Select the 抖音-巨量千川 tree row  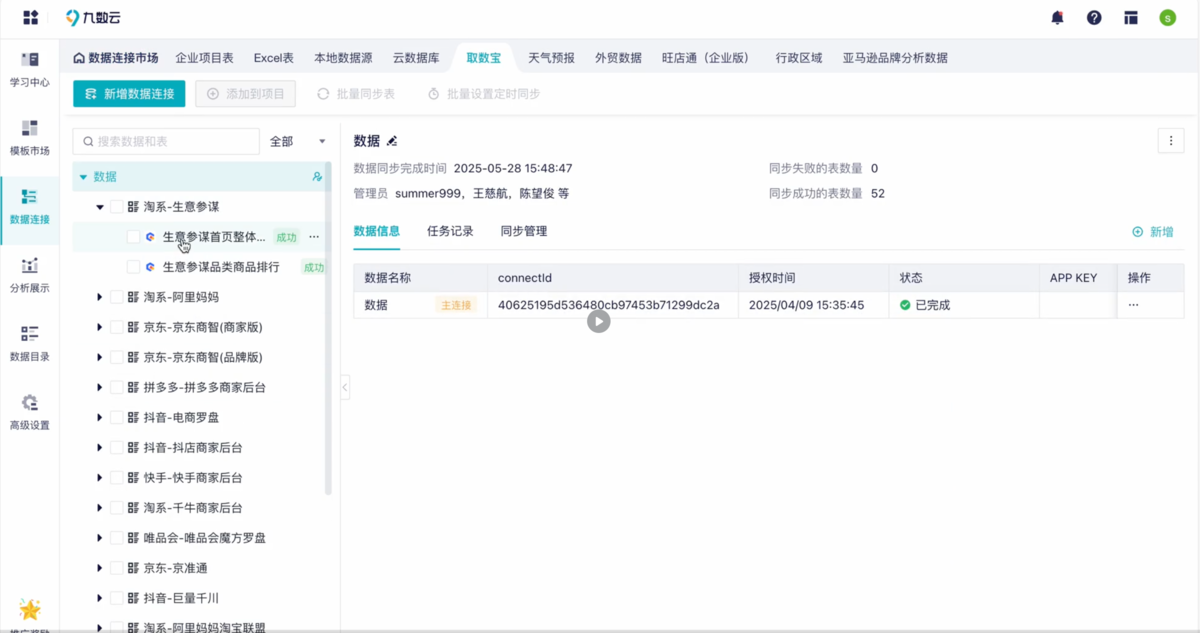point(200,597)
